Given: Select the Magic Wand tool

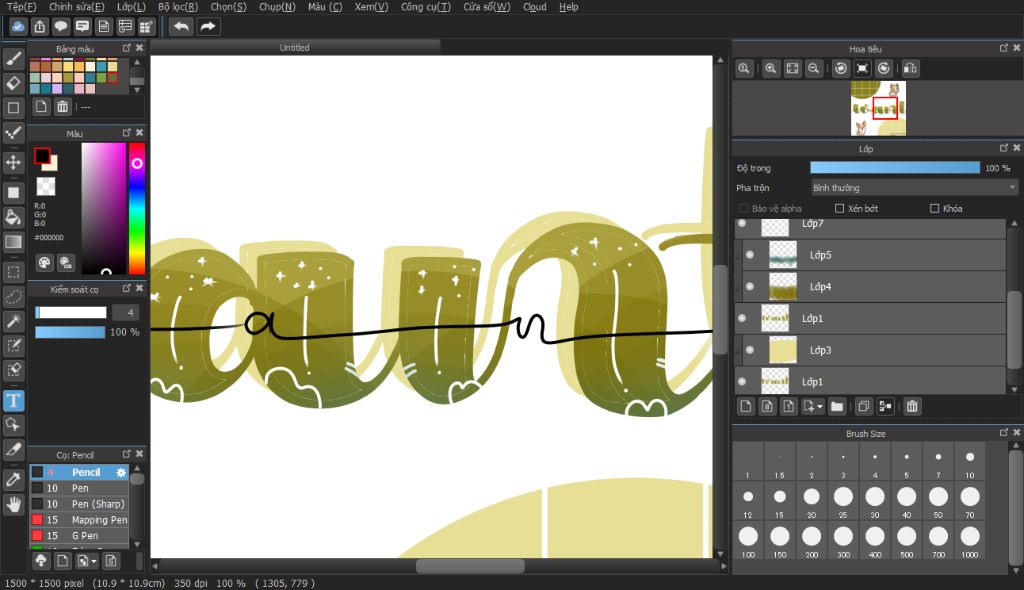Looking at the screenshot, I should click(13, 320).
